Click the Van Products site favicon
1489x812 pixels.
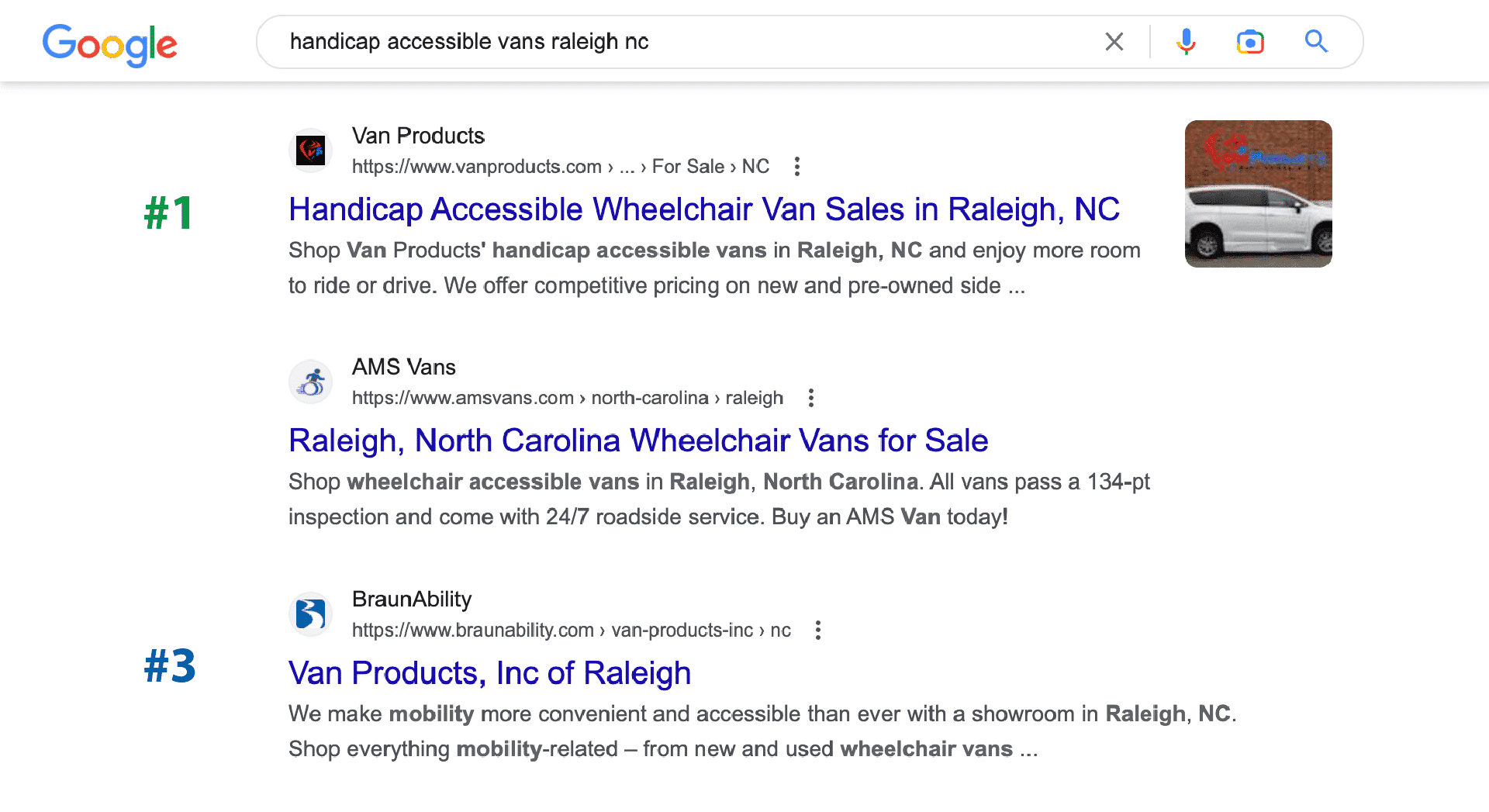[x=311, y=150]
